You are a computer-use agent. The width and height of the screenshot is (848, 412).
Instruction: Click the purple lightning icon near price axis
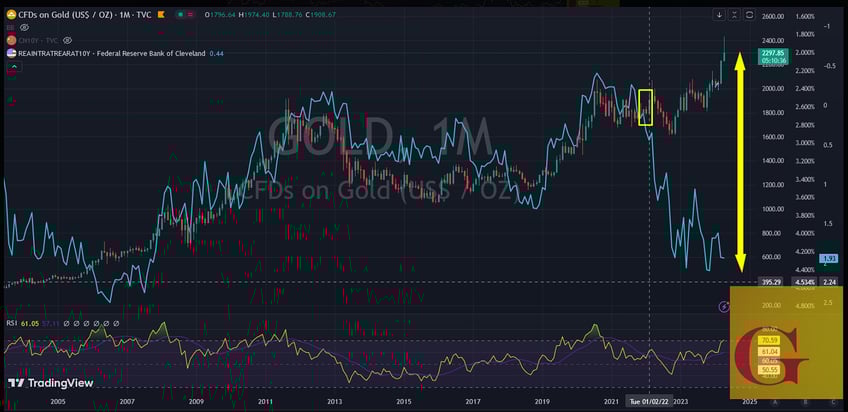click(x=724, y=307)
